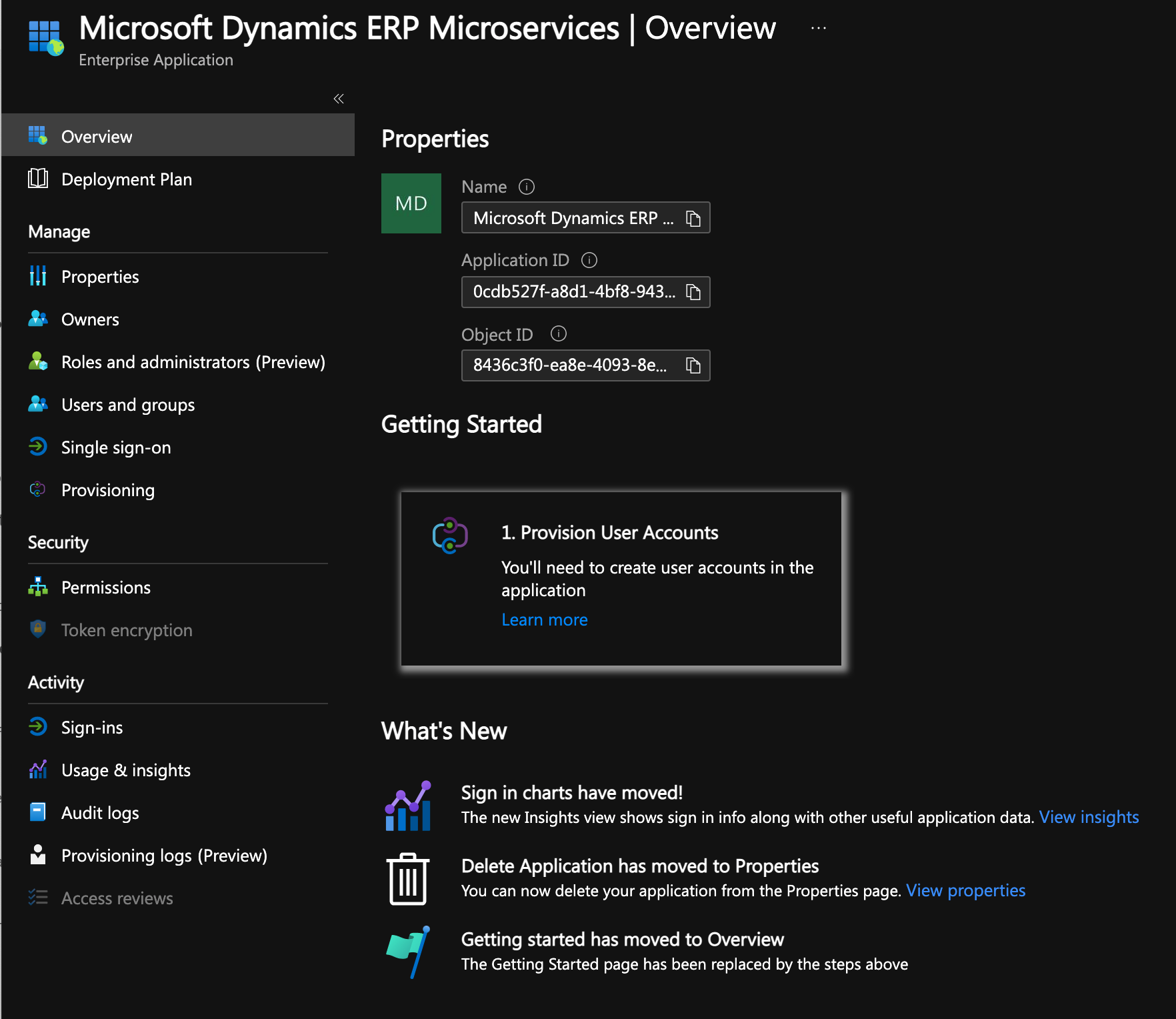
Task: Click the Deployment Plan book icon
Action: click(x=38, y=179)
